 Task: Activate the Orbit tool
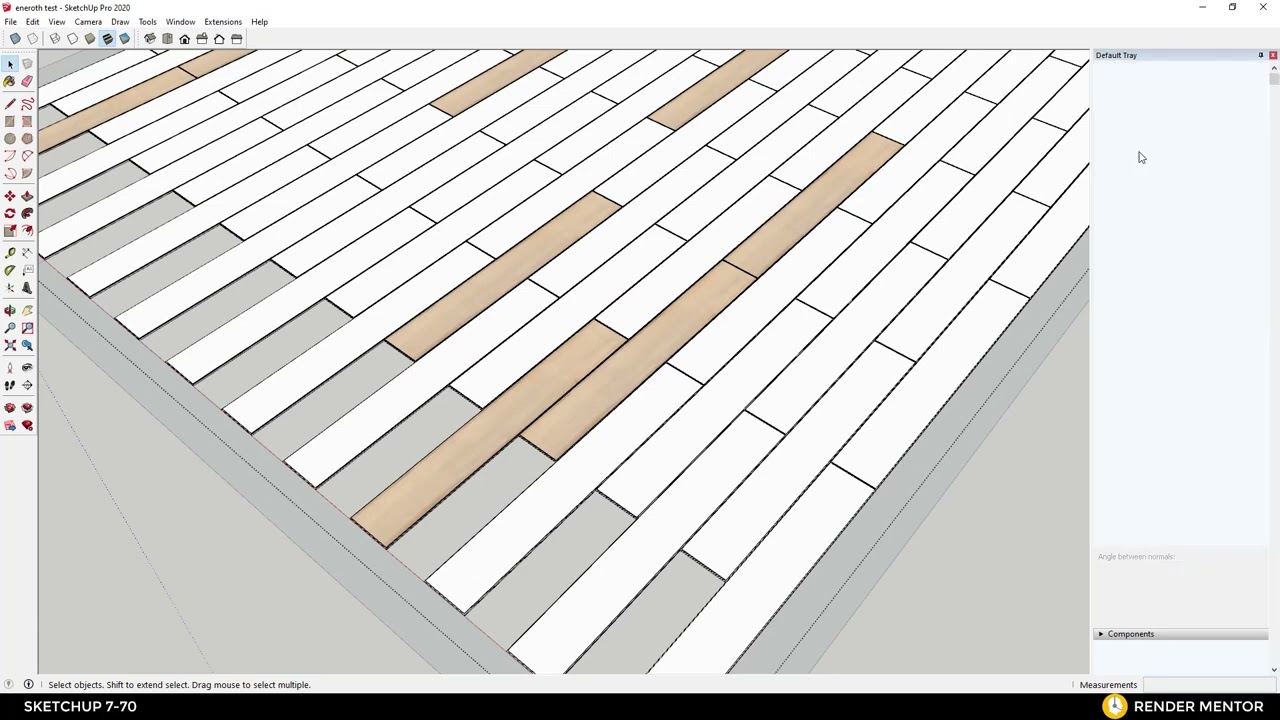(10, 310)
